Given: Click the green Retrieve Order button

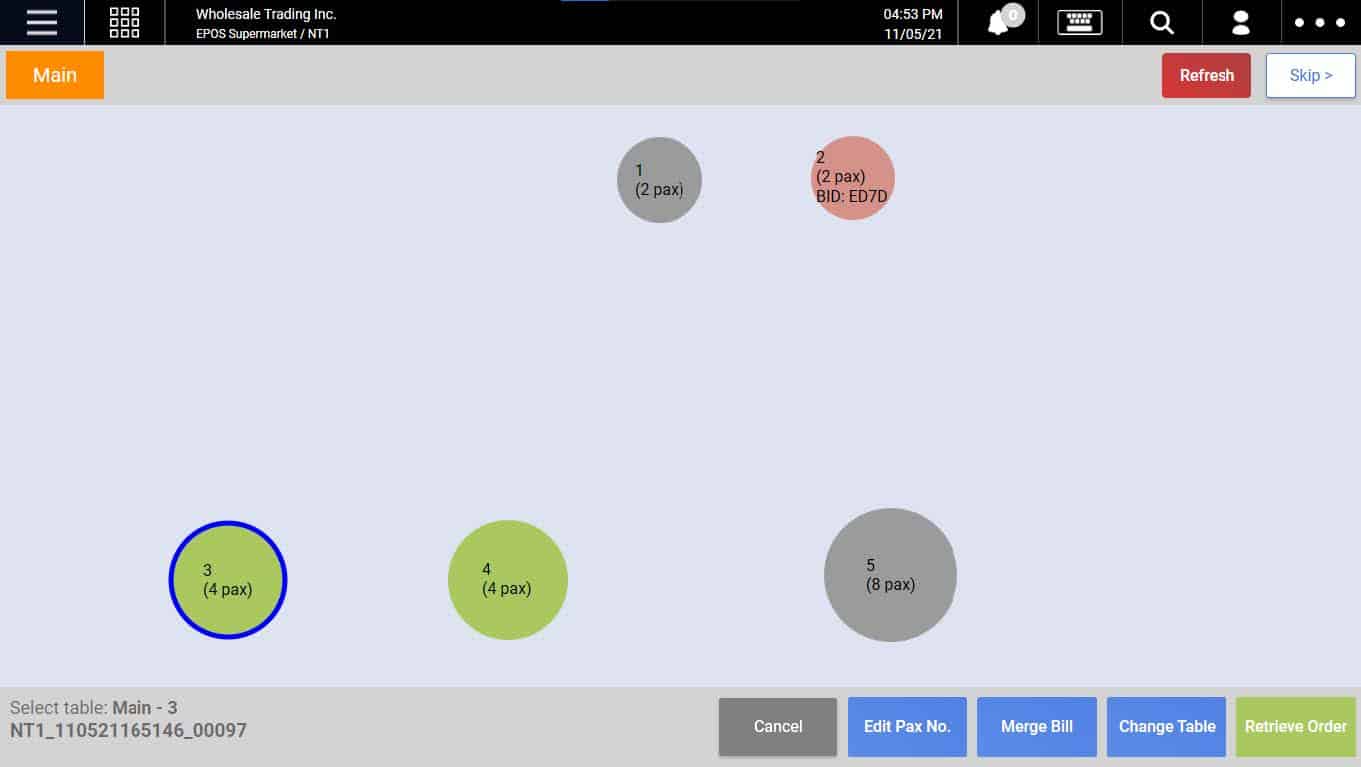Looking at the screenshot, I should pyautogui.click(x=1296, y=727).
